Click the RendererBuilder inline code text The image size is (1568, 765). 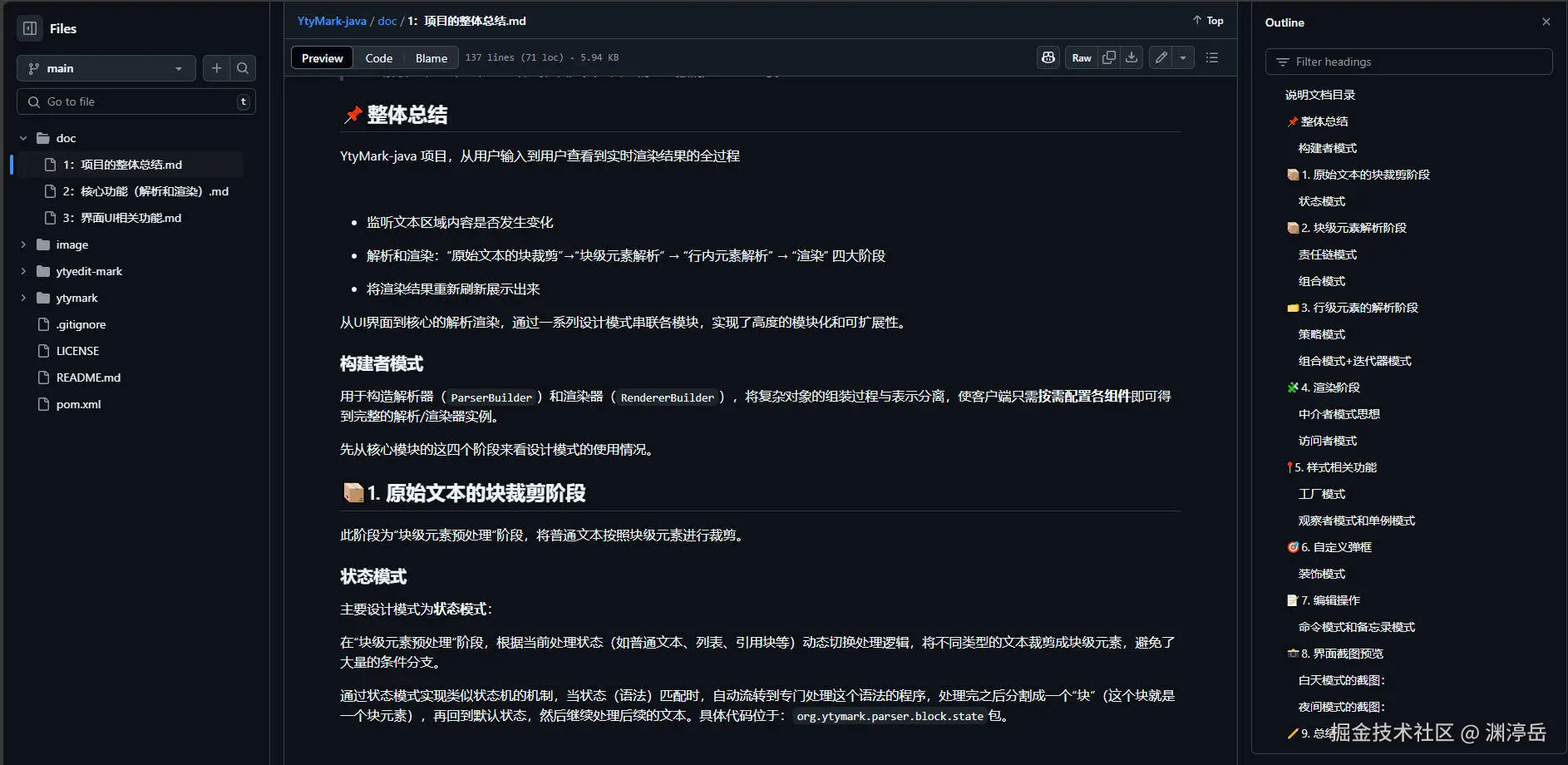[x=668, y=397]
